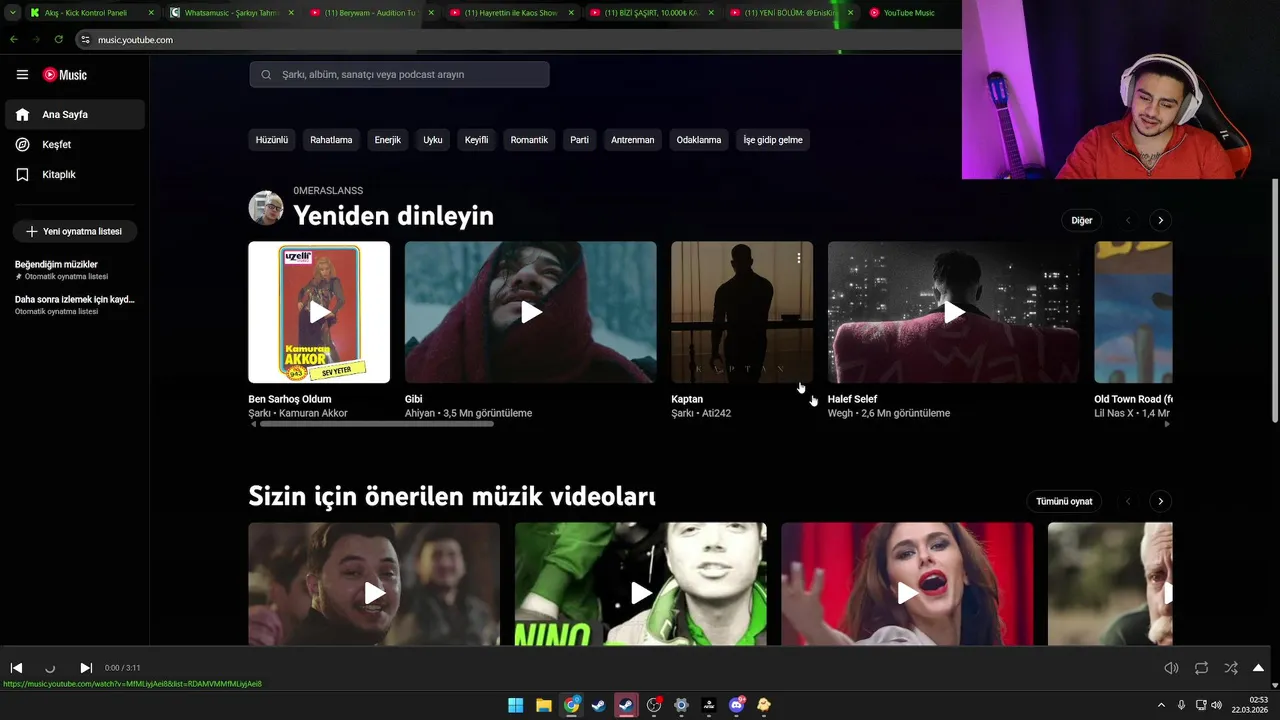Viewport: 1280px width, 720px height.
Task: Select the Hüzünlü mood chip
Action: pos(272,140)
